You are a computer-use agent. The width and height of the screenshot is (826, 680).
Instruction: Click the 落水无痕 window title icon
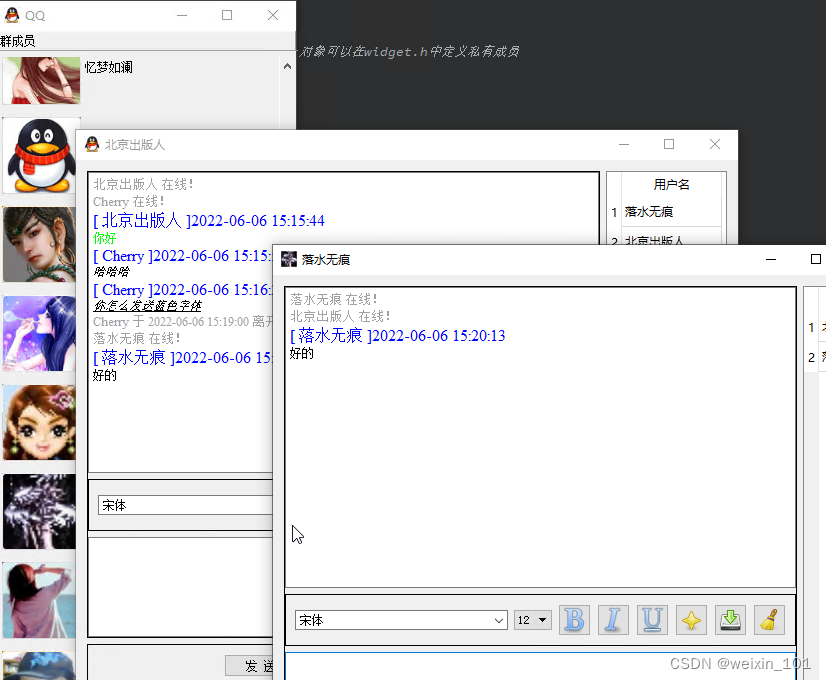[289, 259]
